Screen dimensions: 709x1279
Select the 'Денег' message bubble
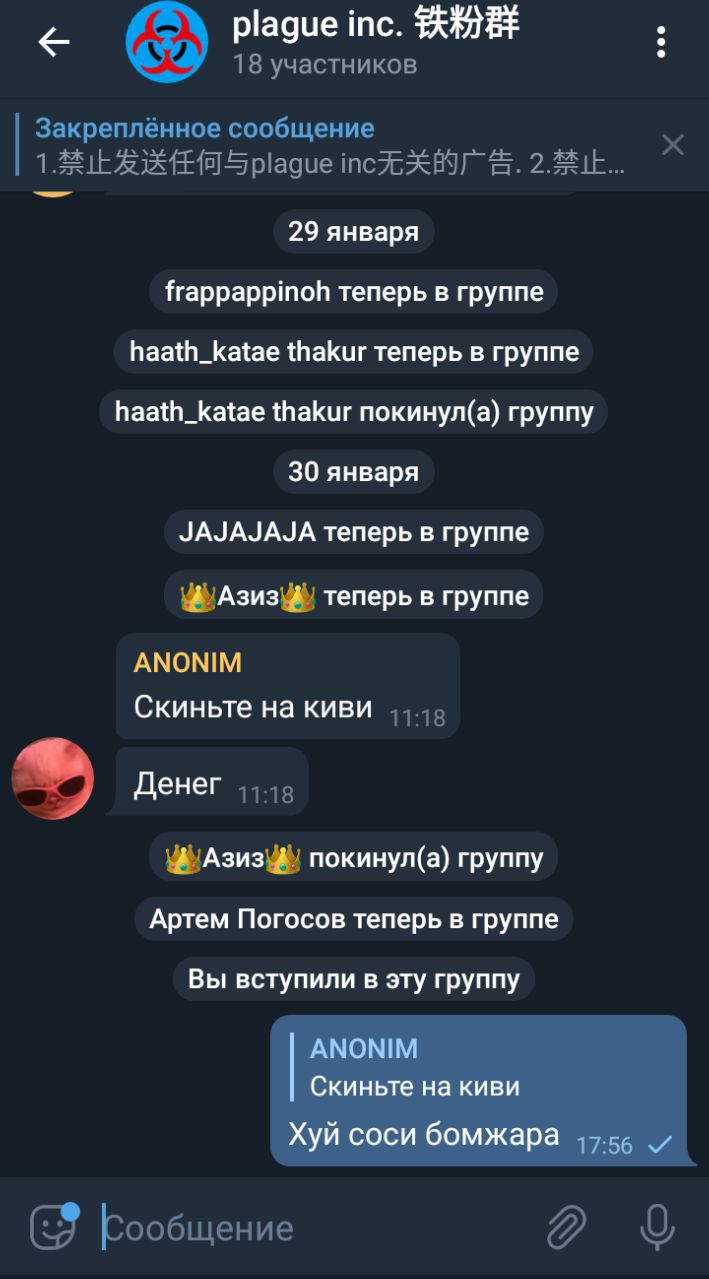tap(212, 782)
